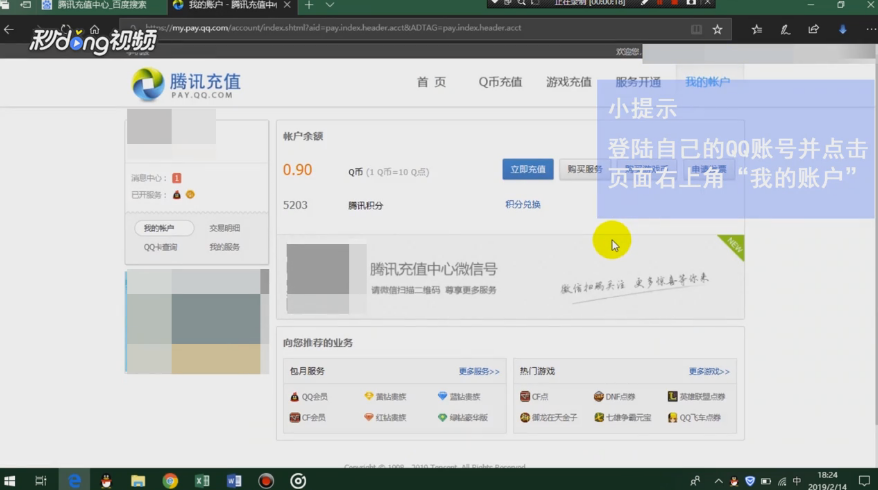Open the 首页 navigation item
878x490 pixels.
coord(431,82)
